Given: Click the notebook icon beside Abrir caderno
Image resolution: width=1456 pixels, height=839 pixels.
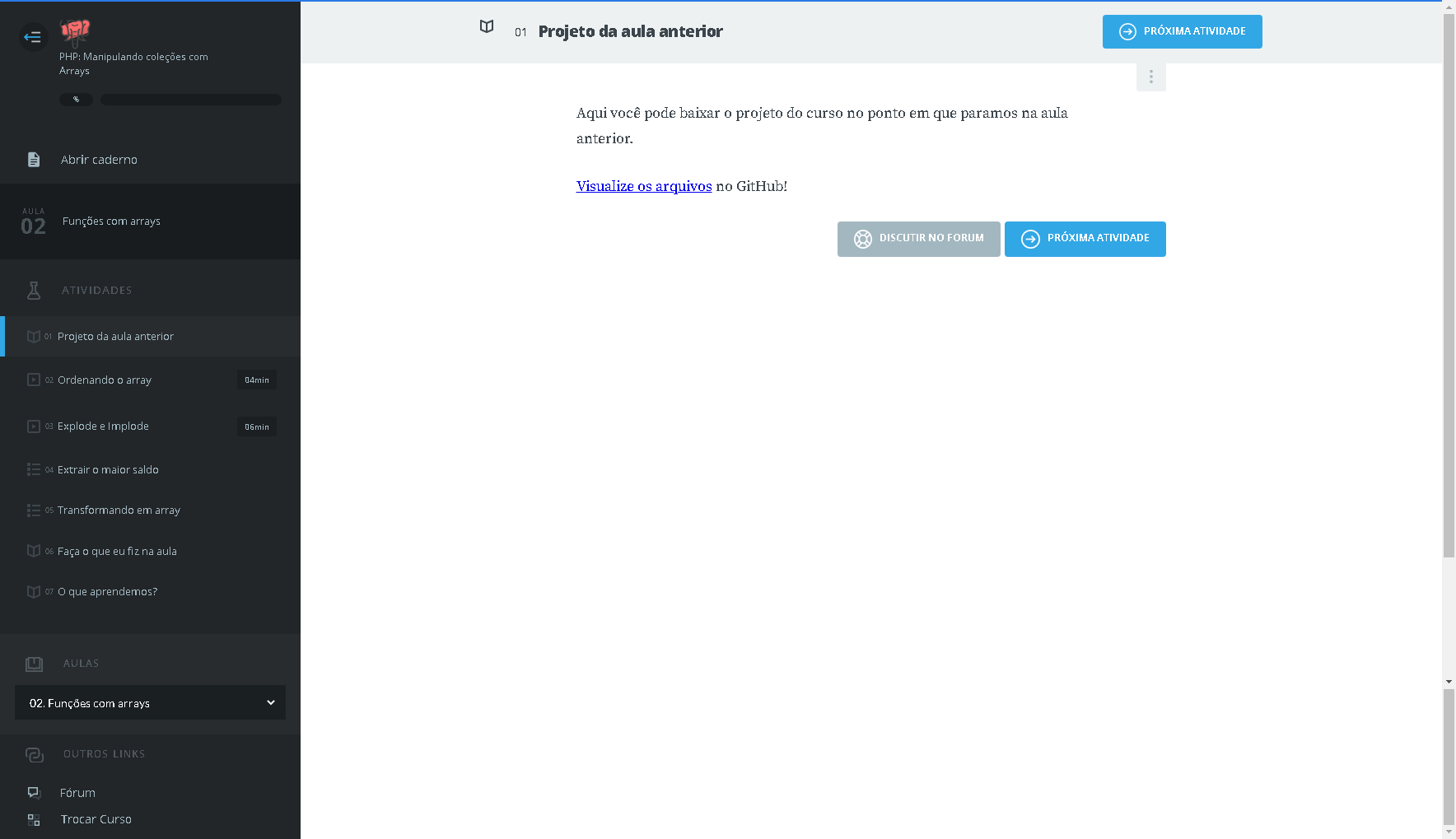Looking at the screenshot, I should pos(34,160).
